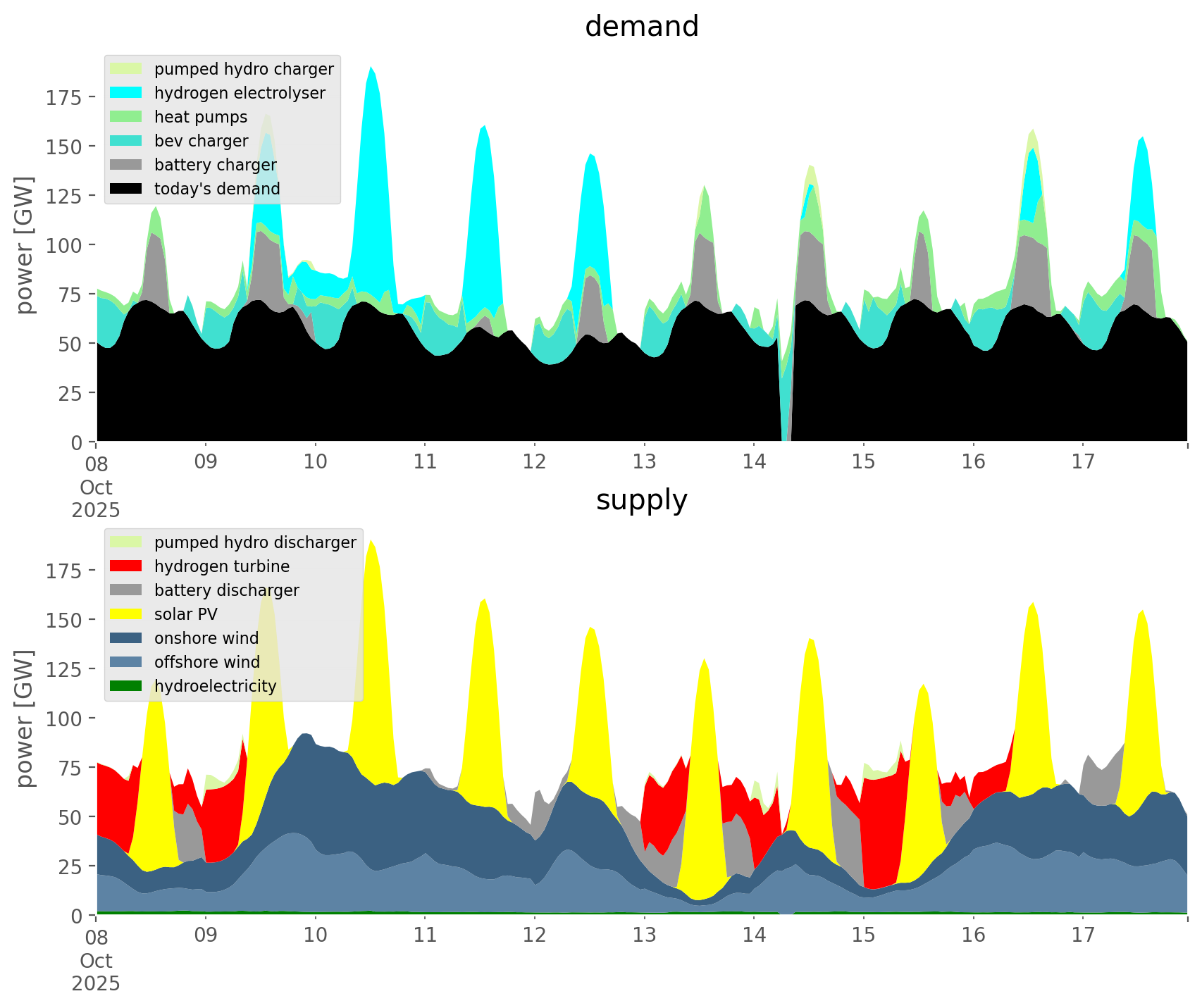Click the red hydrogen turbine legend swatch
The height and width of the screenshot is (1008, 1202).
pos(127,566)
